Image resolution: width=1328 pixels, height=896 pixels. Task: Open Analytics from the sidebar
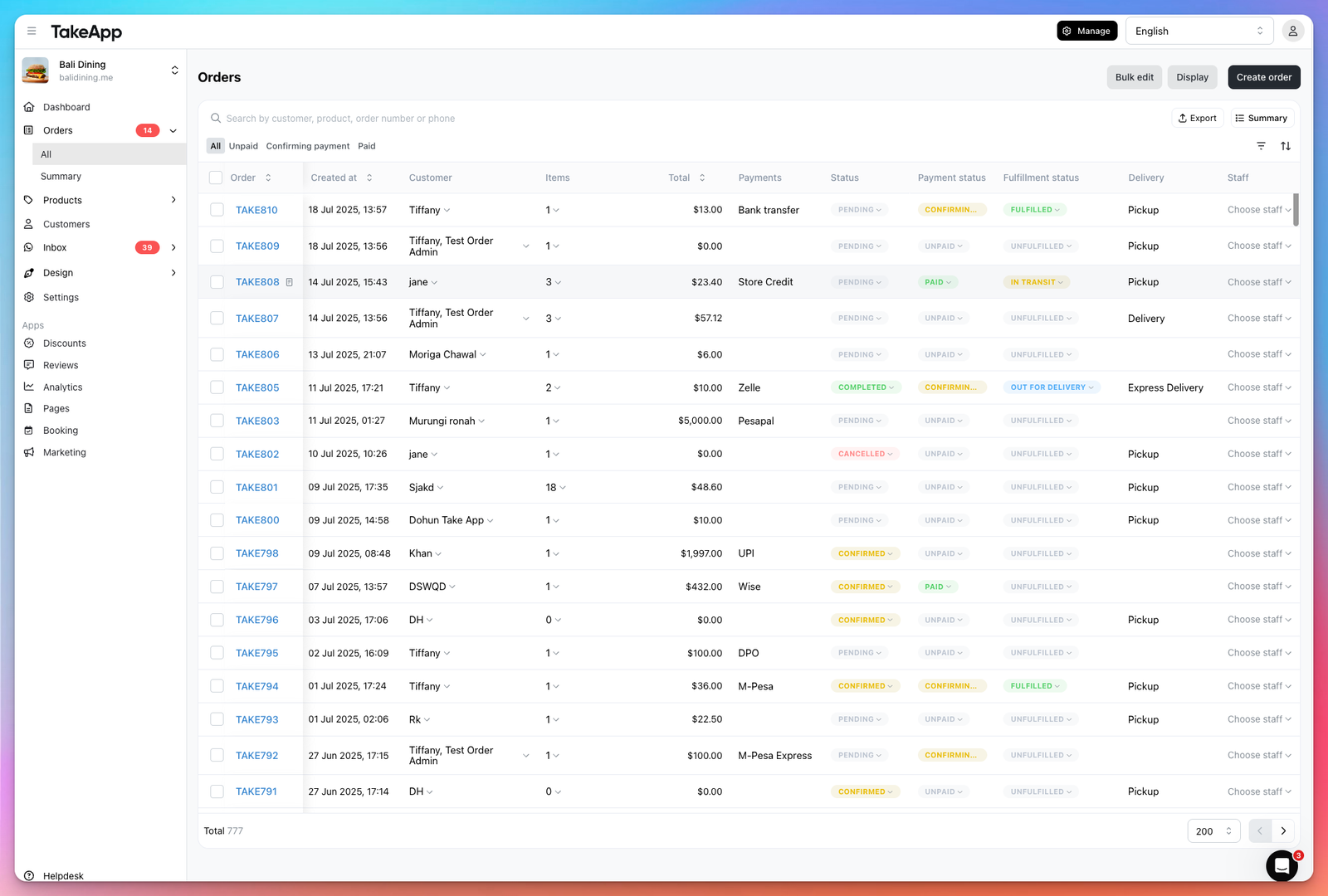pos(62,387)
